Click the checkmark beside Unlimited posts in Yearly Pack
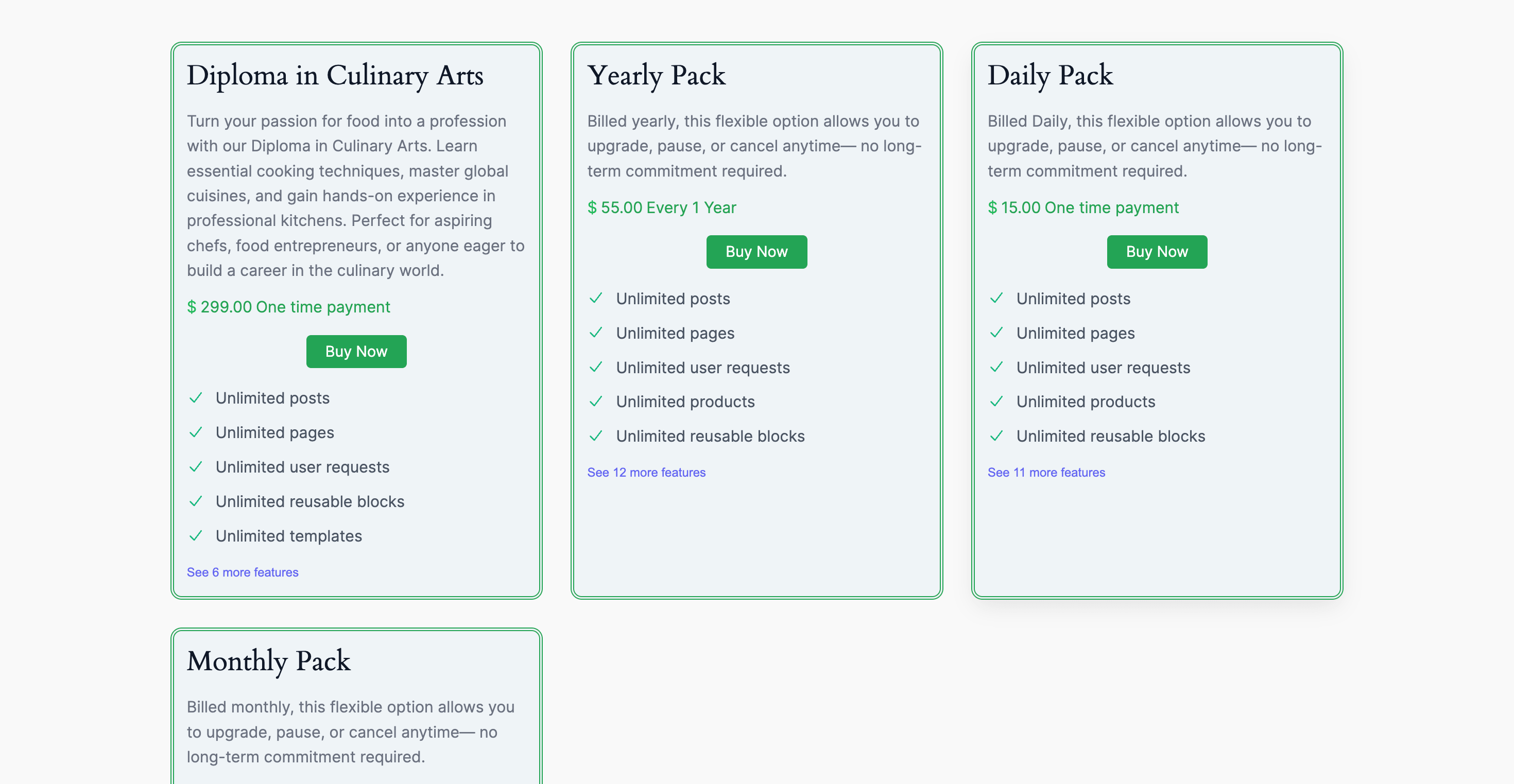 [596, 299]
